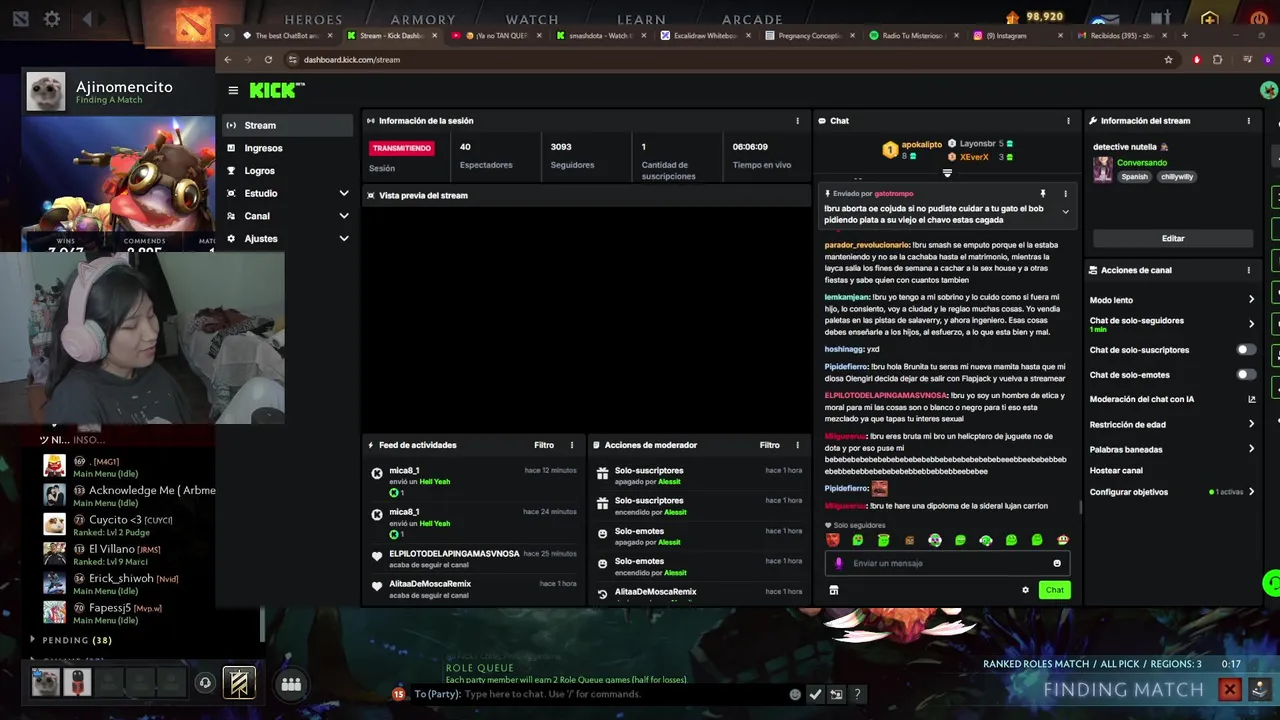Open Moderación del chat con IA external link

pos(1251,399)
